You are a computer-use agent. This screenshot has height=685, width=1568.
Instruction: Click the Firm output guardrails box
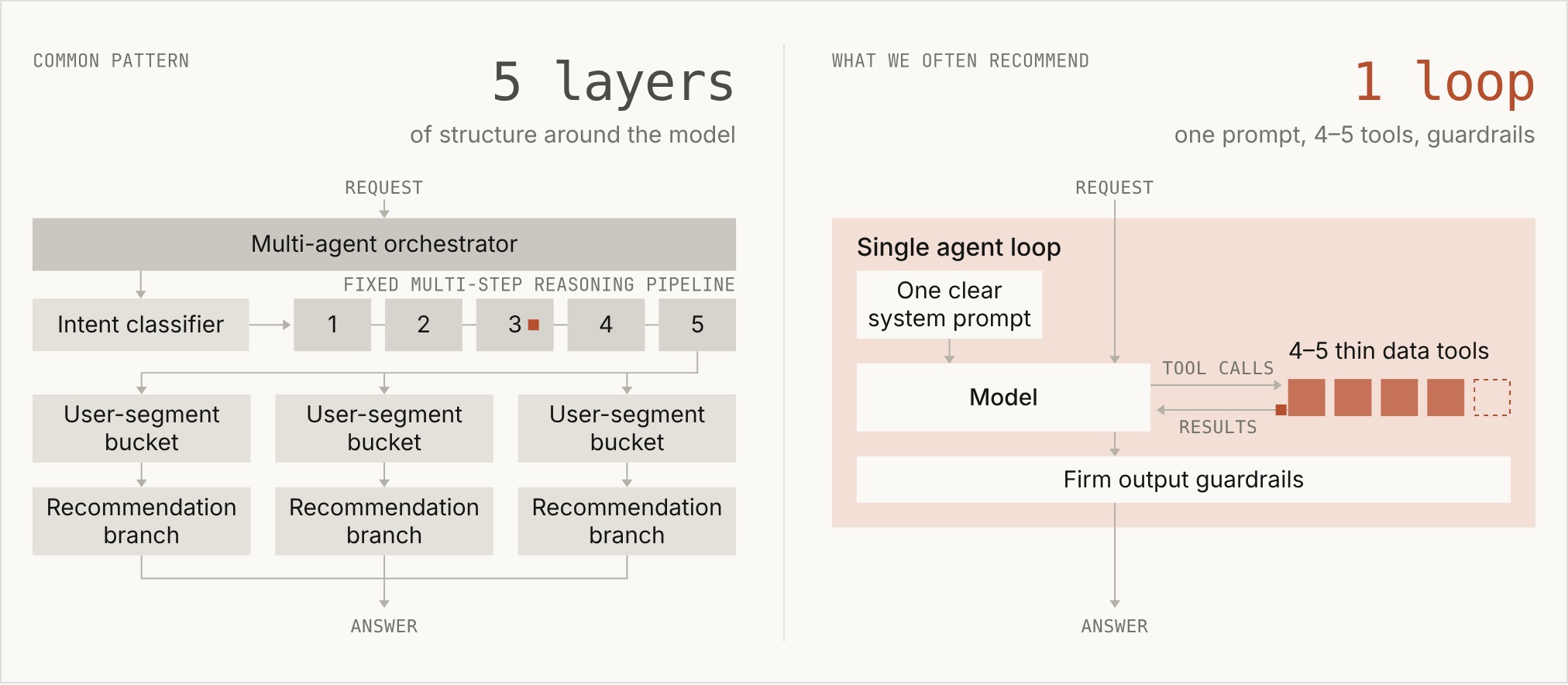(1183, 480)
